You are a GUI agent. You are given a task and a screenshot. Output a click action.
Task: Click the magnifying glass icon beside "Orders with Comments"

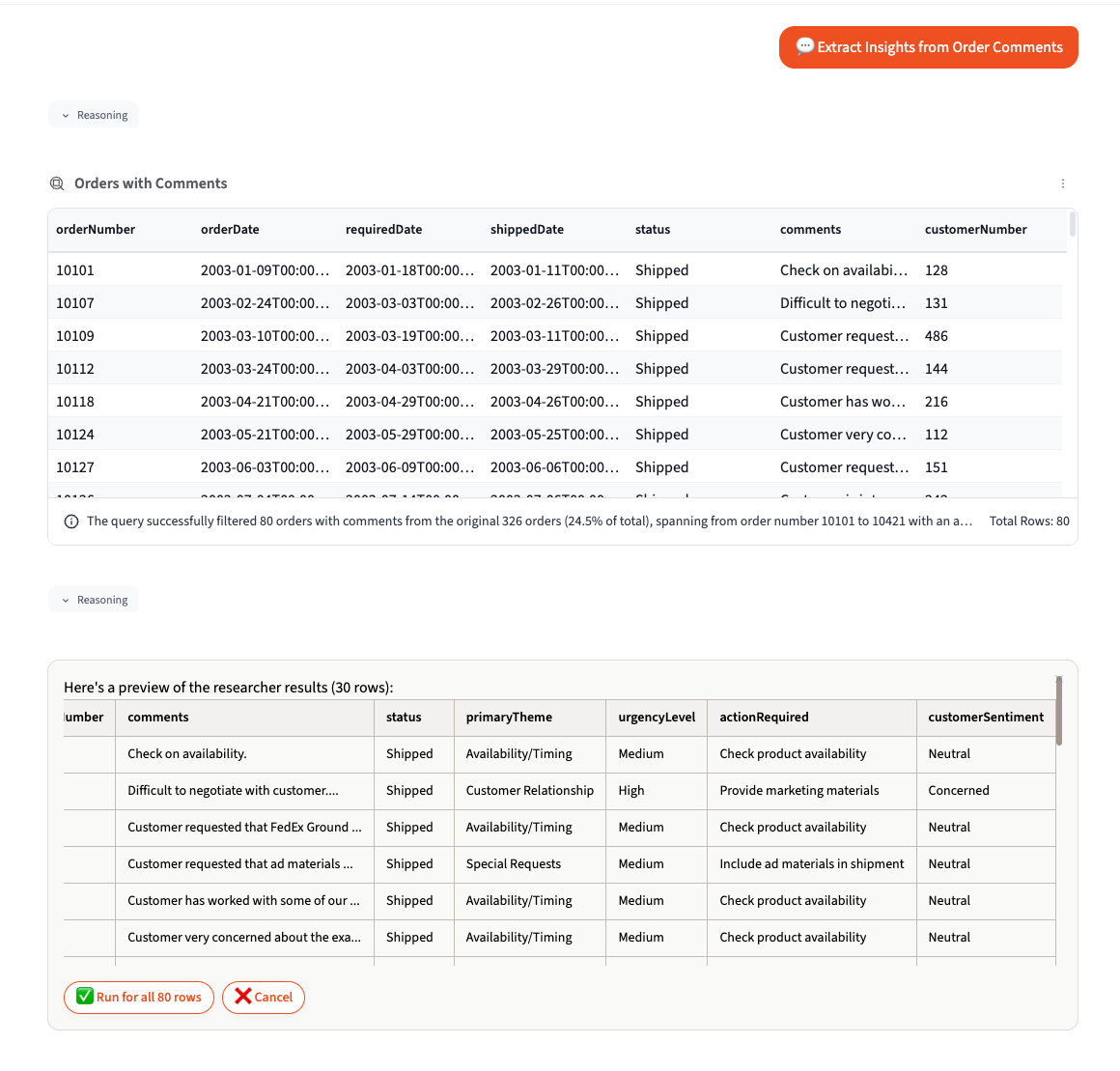pos(57,183)
